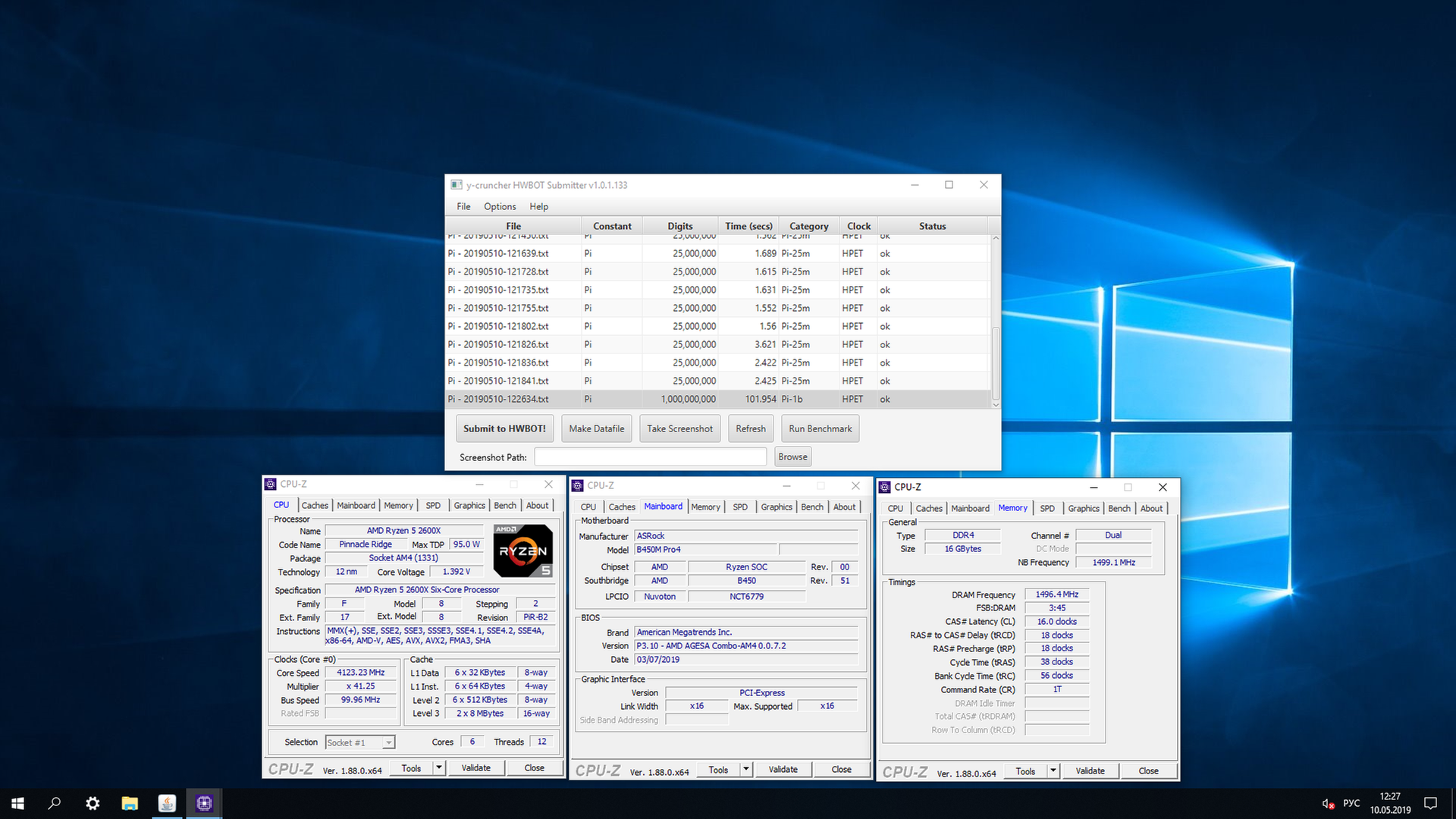Screen dimensions: 1456x819
Task: Select row Pi - 20190510-121826.txt
Action: point(718,344)
